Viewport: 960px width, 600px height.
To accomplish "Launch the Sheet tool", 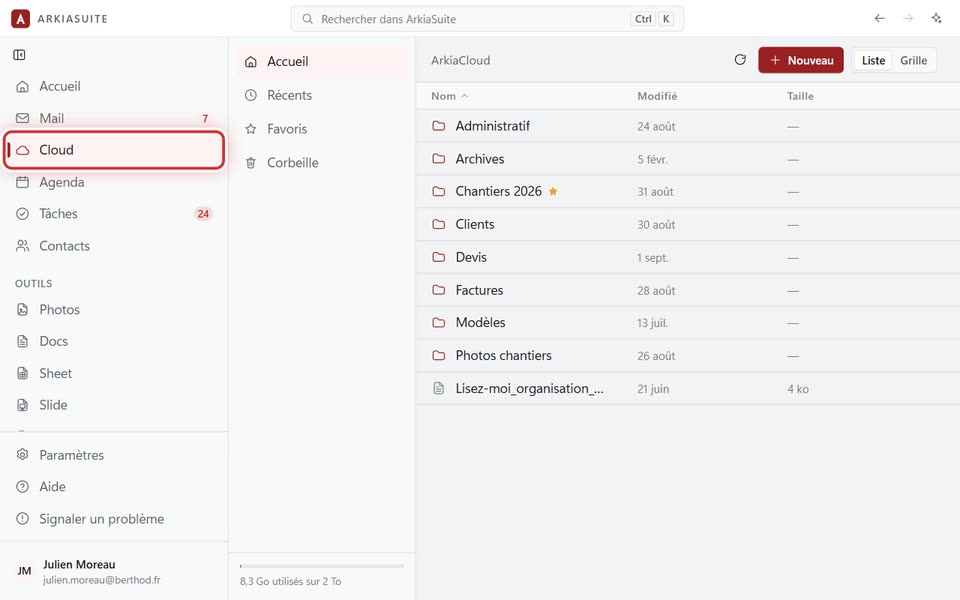I will [x=114, y=373].
